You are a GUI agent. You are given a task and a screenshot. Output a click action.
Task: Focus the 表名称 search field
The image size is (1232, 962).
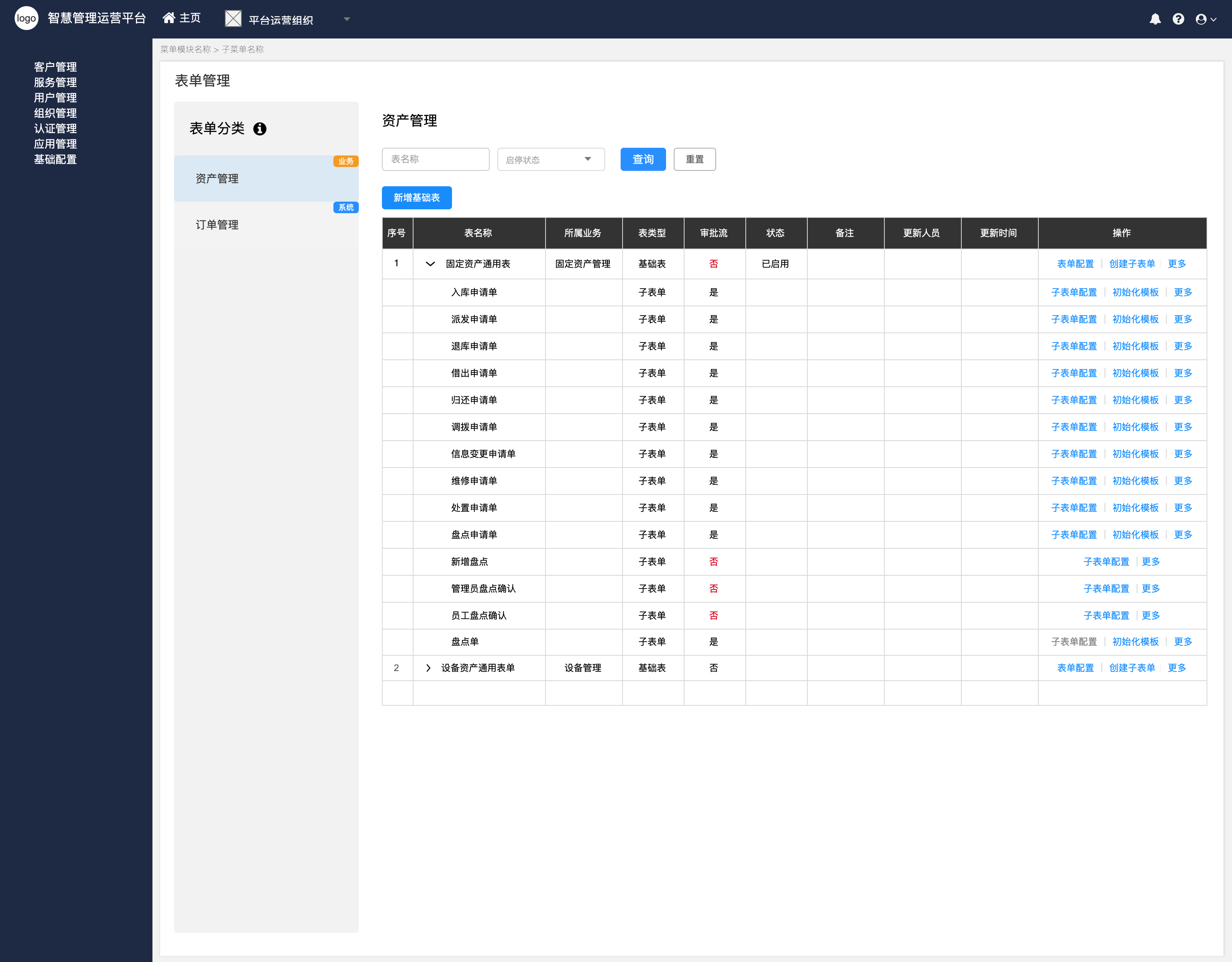435,160
